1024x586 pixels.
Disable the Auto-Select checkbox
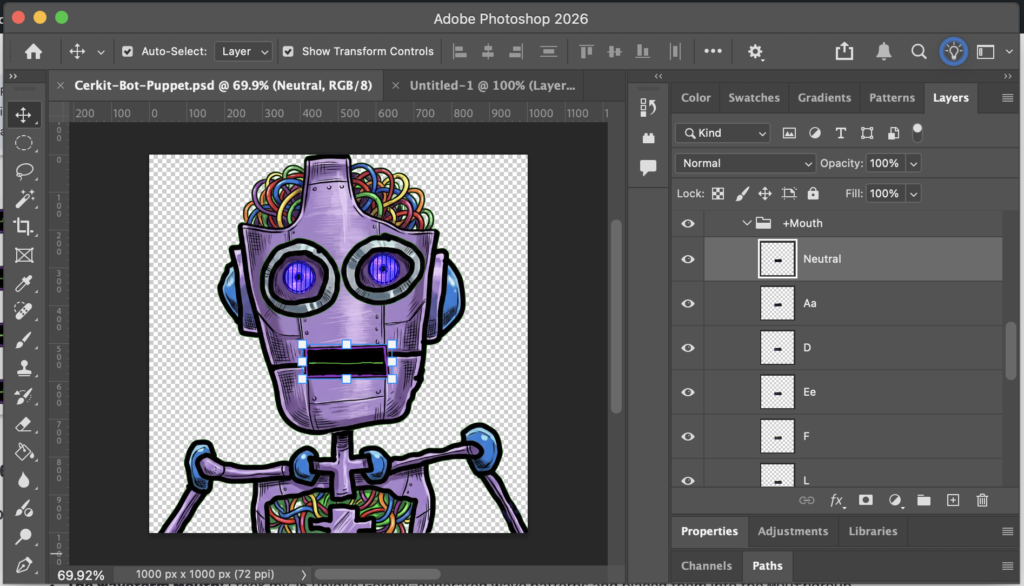(126, 51)
